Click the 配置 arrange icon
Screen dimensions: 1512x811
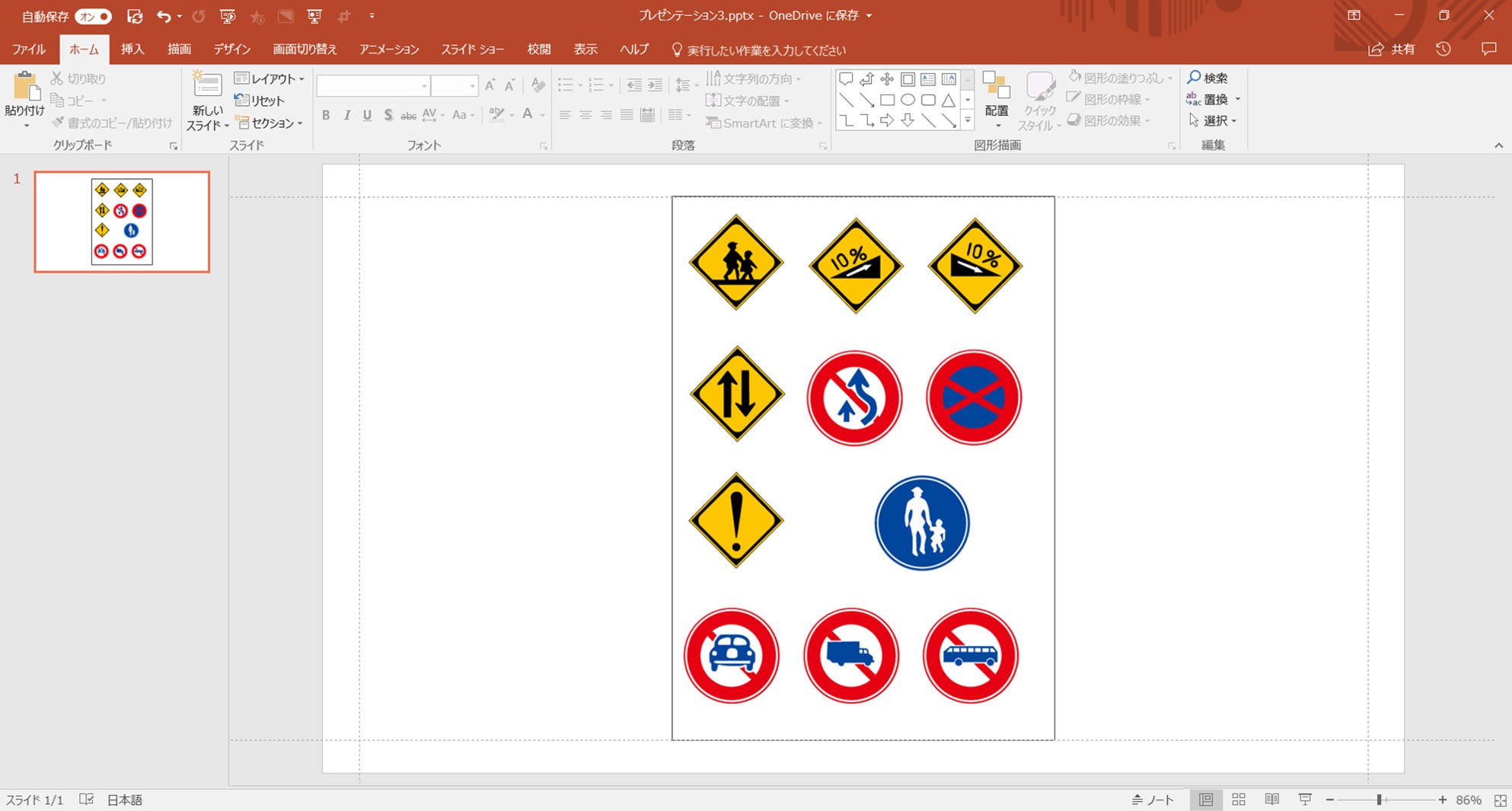pyautogui.click(x=997, y=86)
